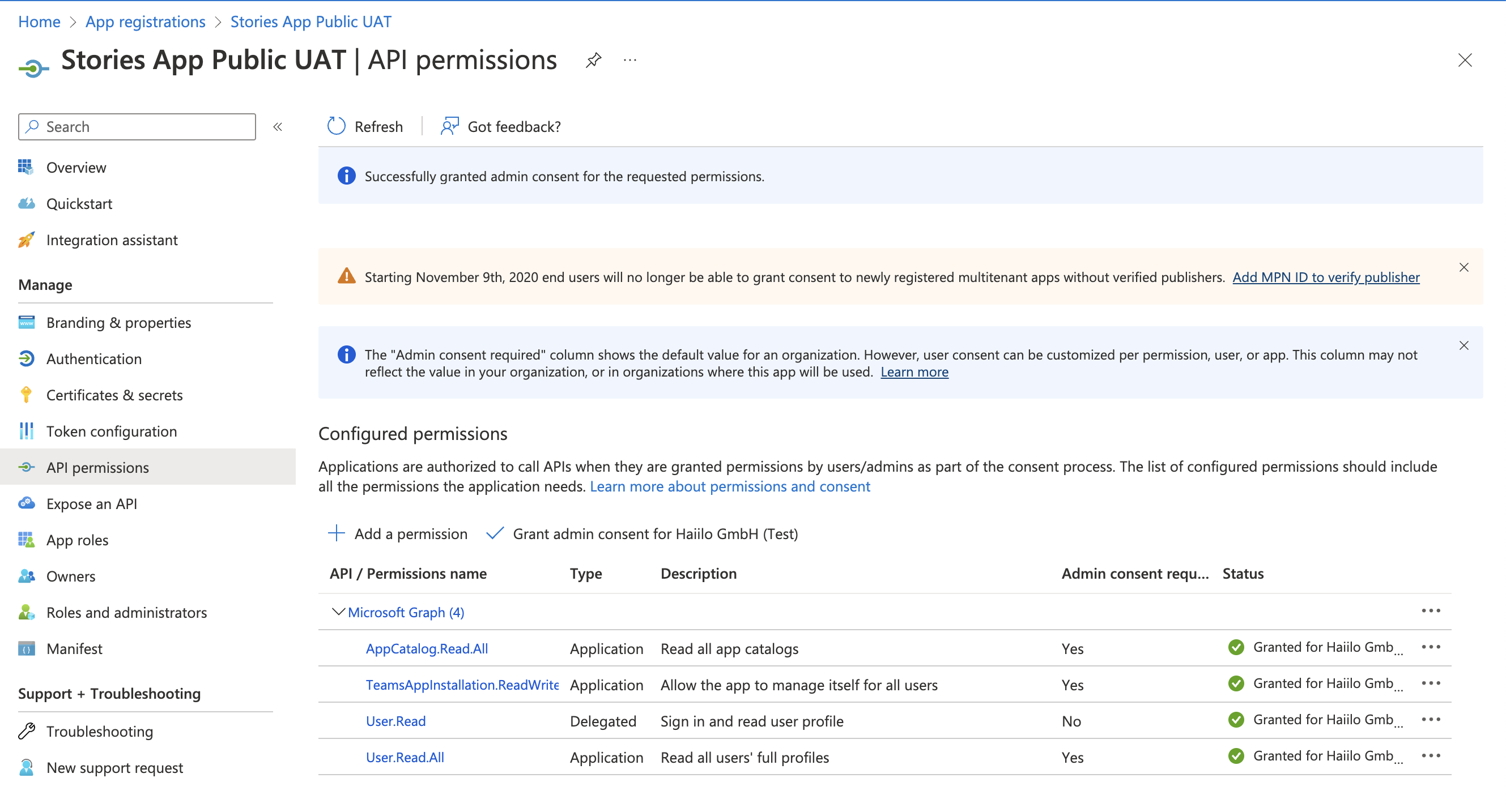
Task: Collapse the sidebar menu with double chevron
Action: pos(278,127)
